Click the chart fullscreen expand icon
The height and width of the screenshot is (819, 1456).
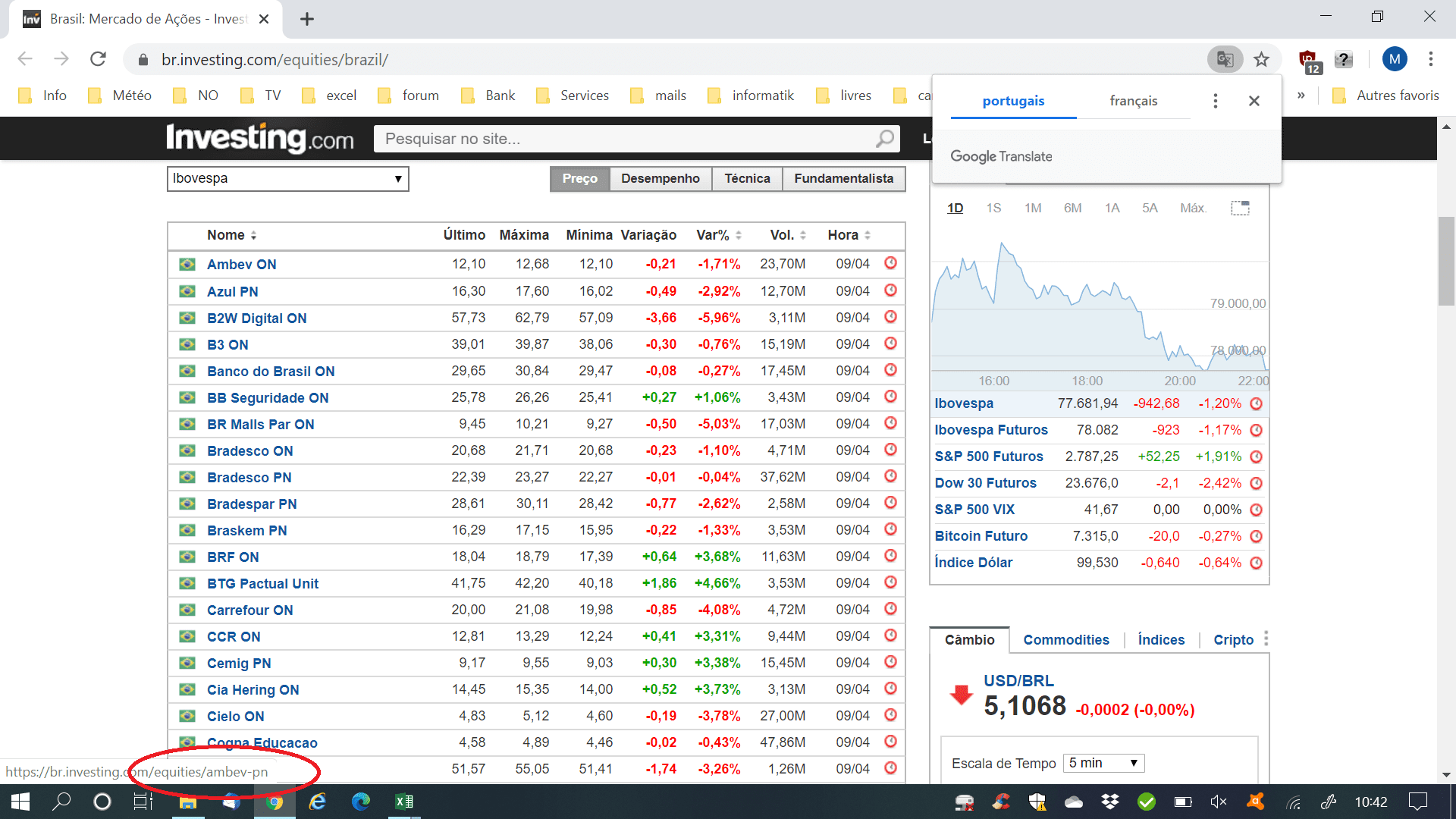tap(1240, 208)
